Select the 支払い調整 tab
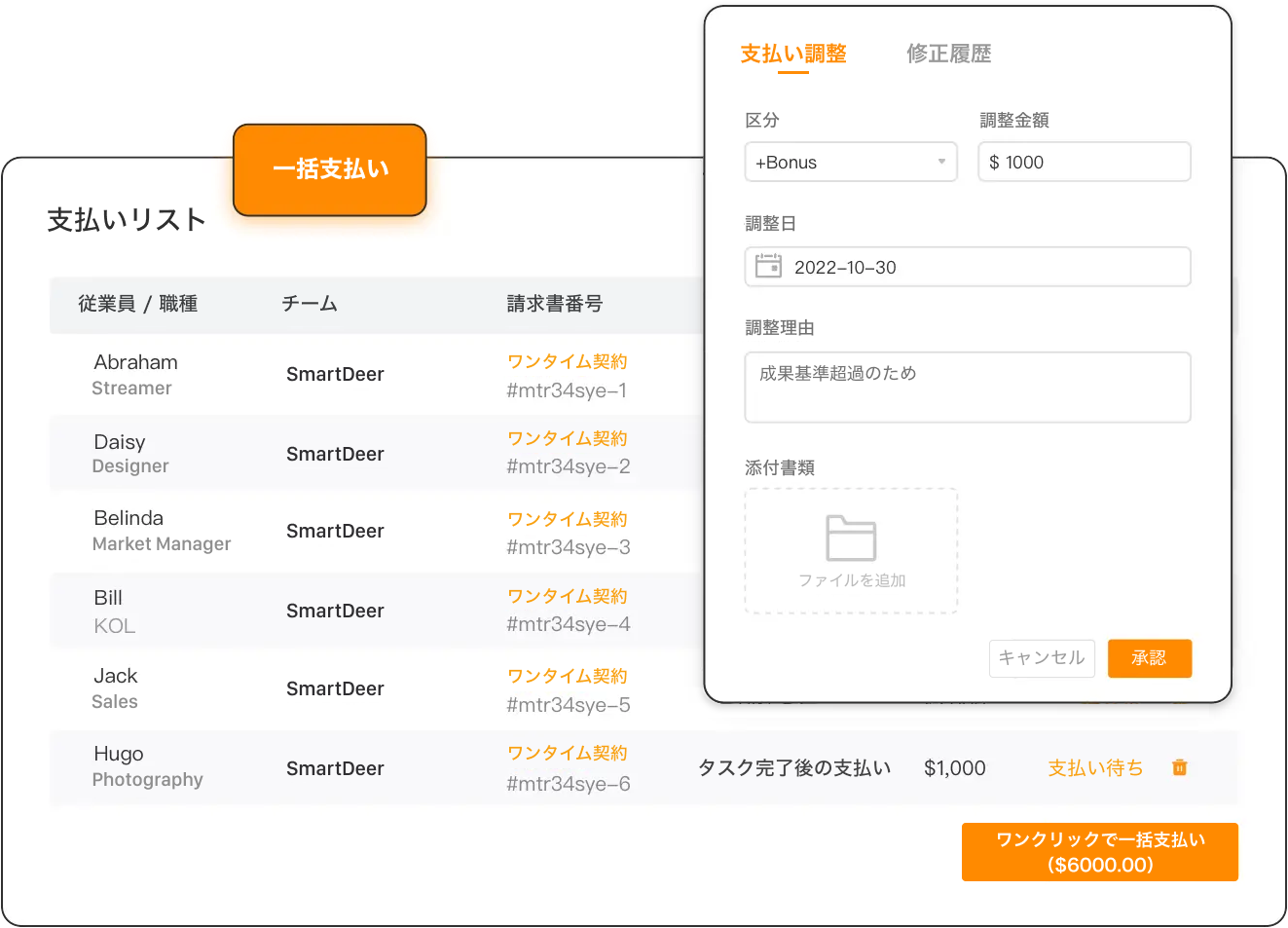 (x=793, y=54)
